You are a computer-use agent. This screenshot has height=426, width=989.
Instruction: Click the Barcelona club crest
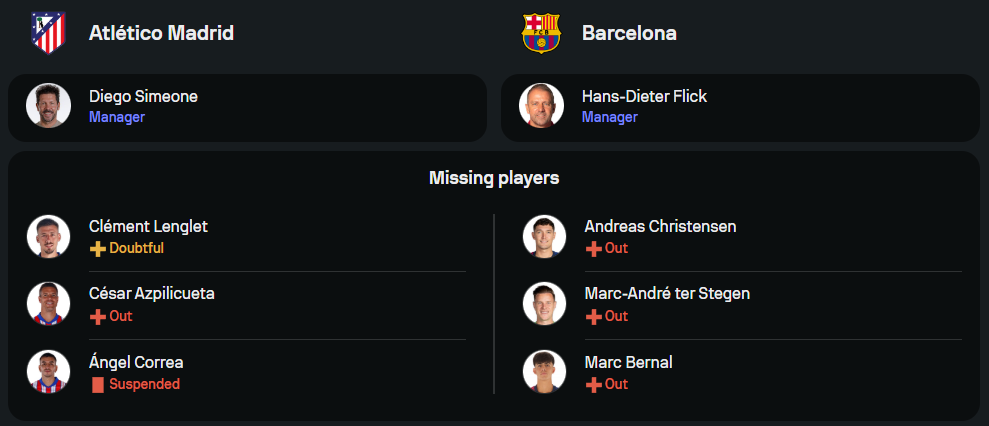point(541,33)
